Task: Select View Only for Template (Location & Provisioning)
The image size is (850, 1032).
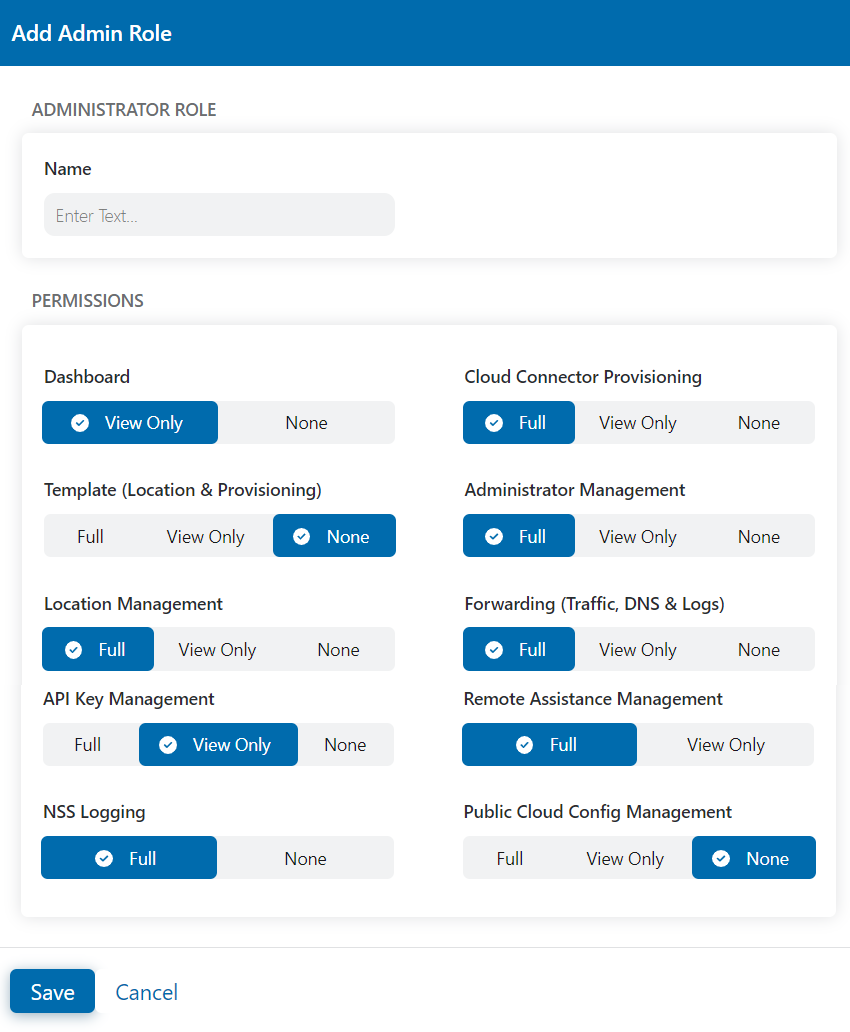Action: (x=205, y=535)
